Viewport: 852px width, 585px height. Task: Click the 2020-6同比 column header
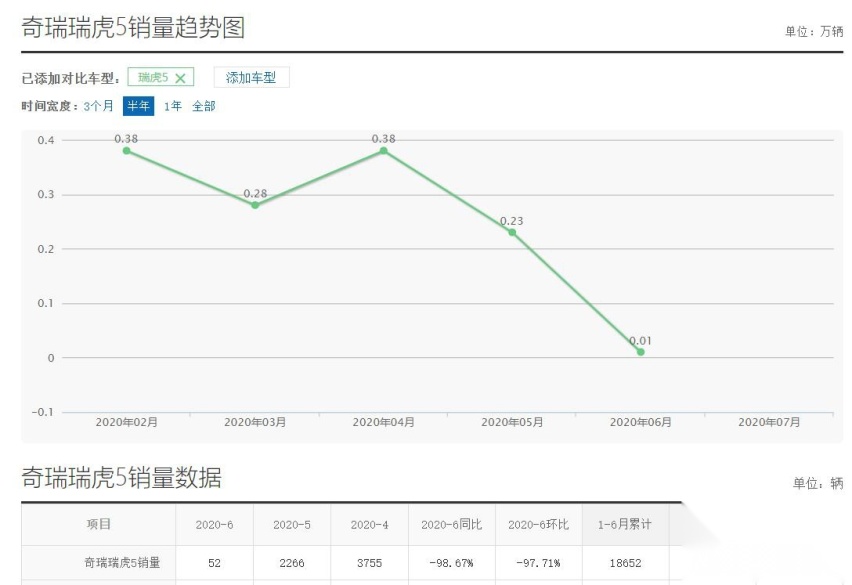(x=452, y=525)
